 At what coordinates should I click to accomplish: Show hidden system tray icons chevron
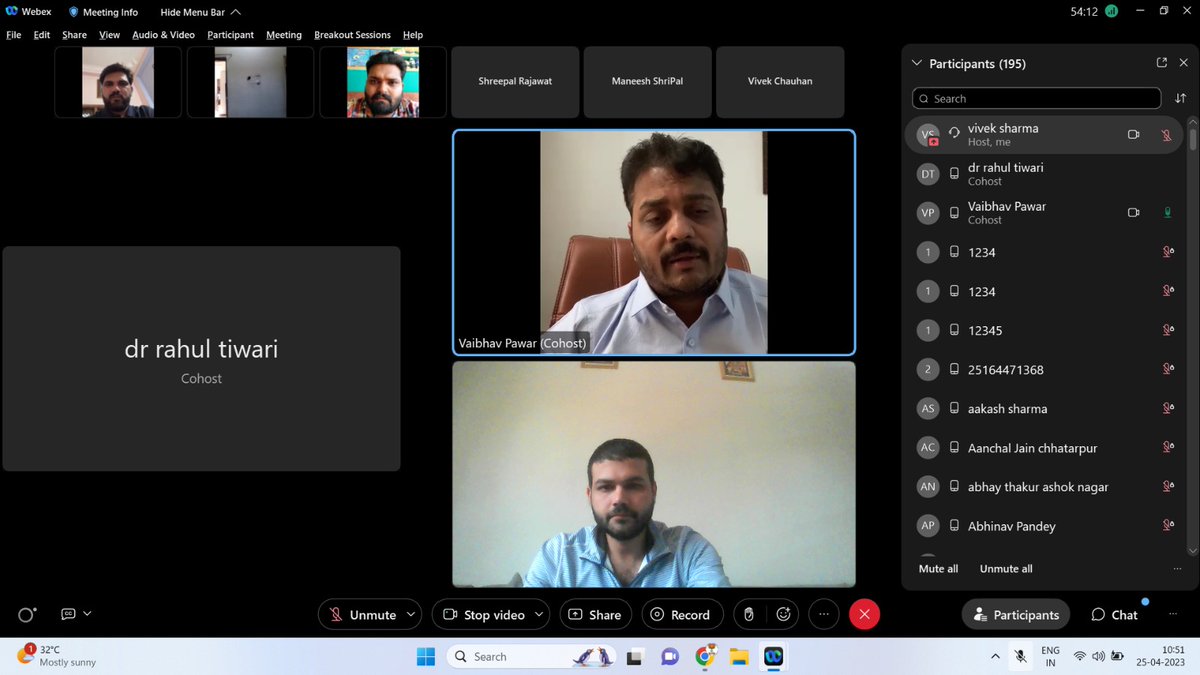(995, 657)
